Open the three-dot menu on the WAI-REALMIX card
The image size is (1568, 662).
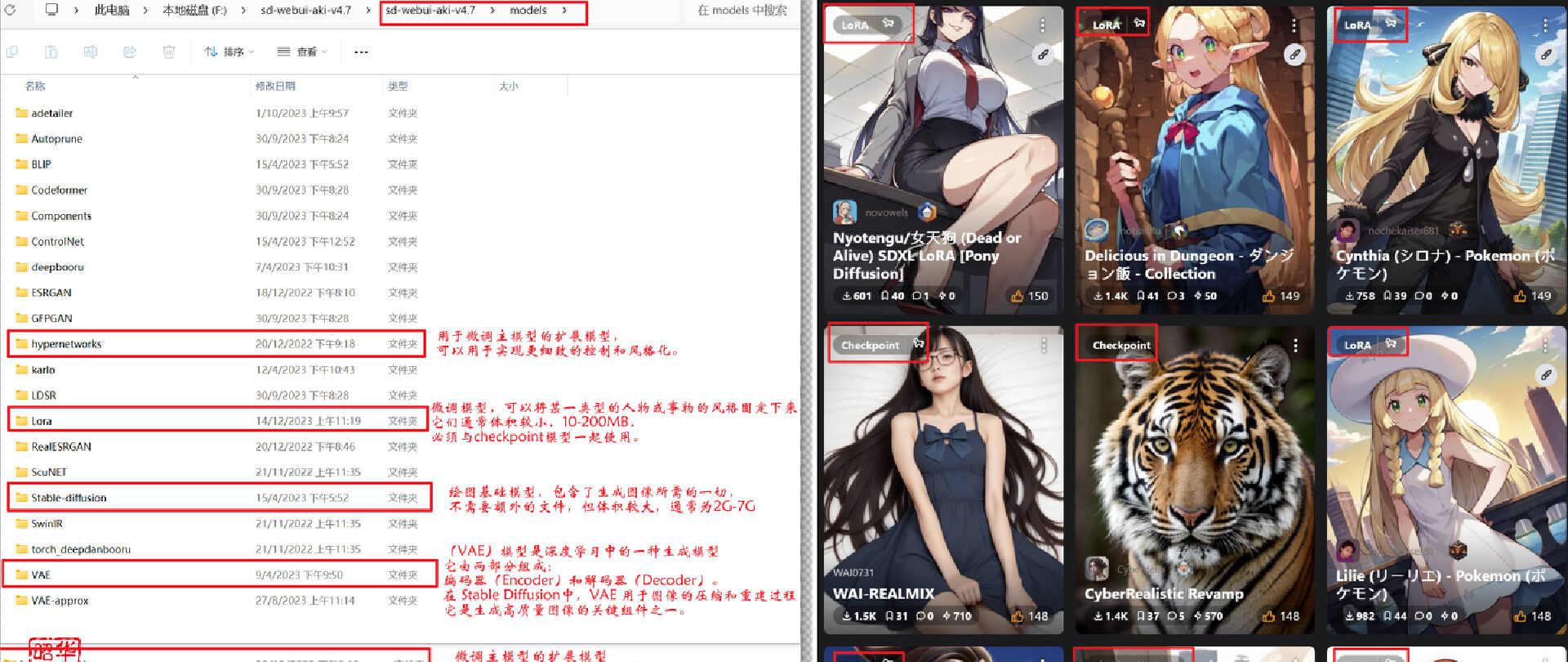1043,346
